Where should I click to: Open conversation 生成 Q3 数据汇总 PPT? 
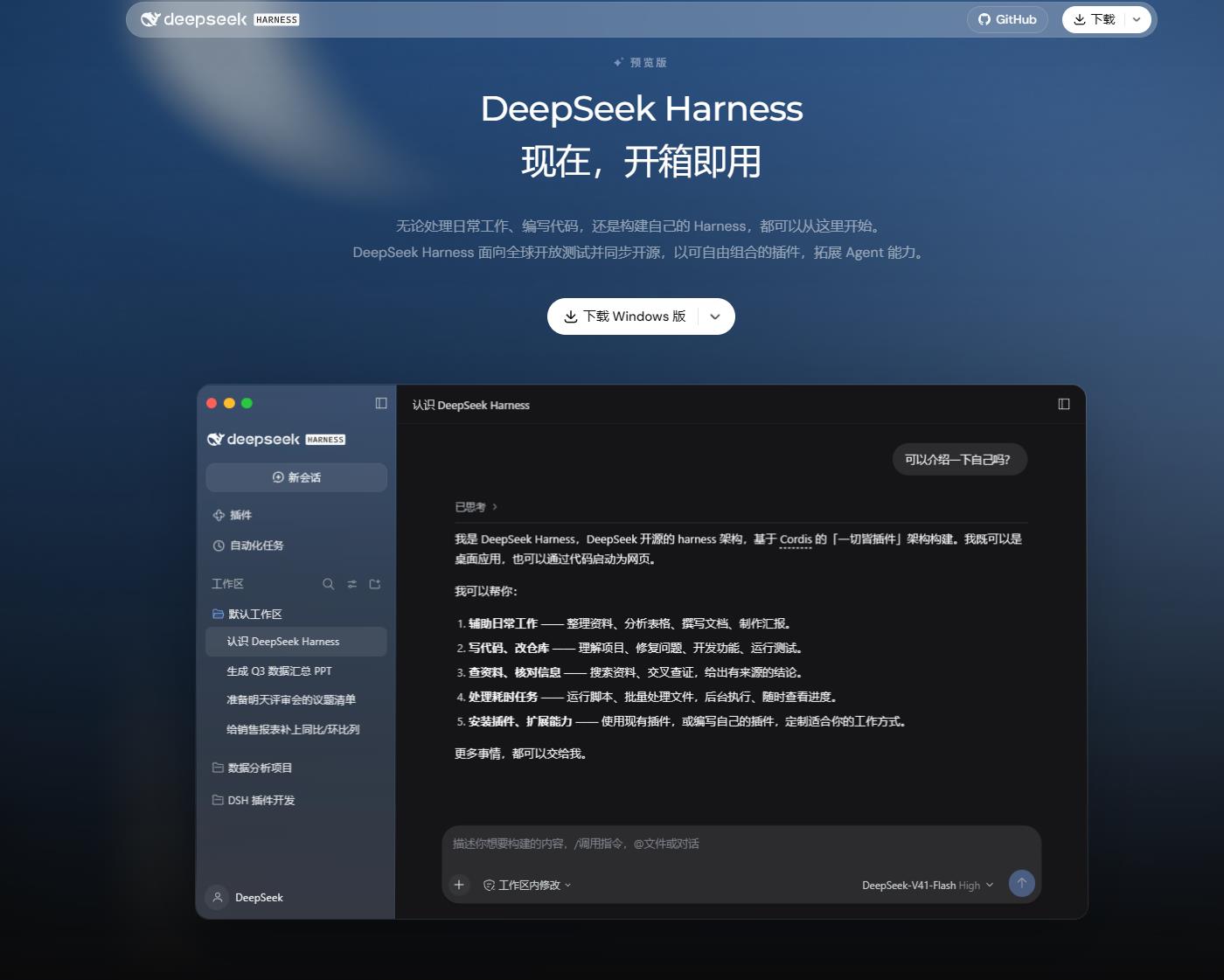296,671
